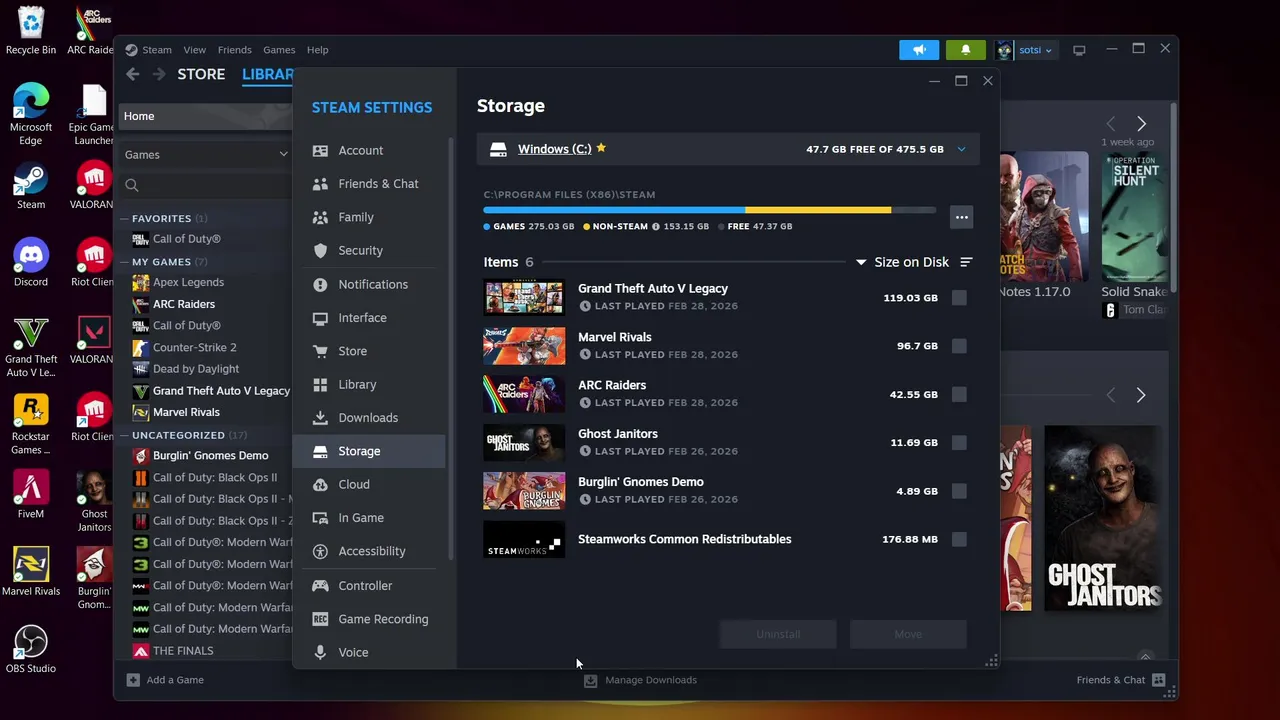Click the Add a Game plus icon
This screenshot has height=720, width=1280.
tap(133, 680)
